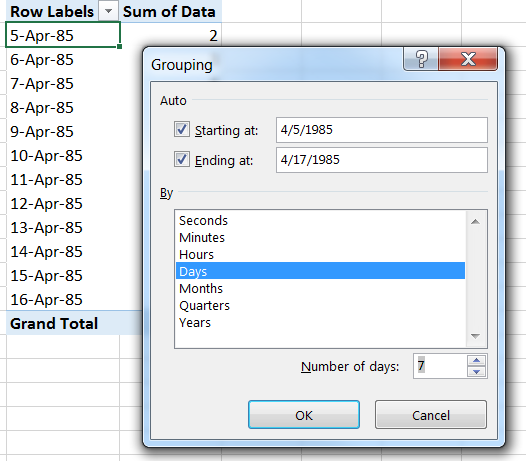Cancel the Grouping dialog
Image resolution: width=526 pixels, height=461 pixels.
431,415
